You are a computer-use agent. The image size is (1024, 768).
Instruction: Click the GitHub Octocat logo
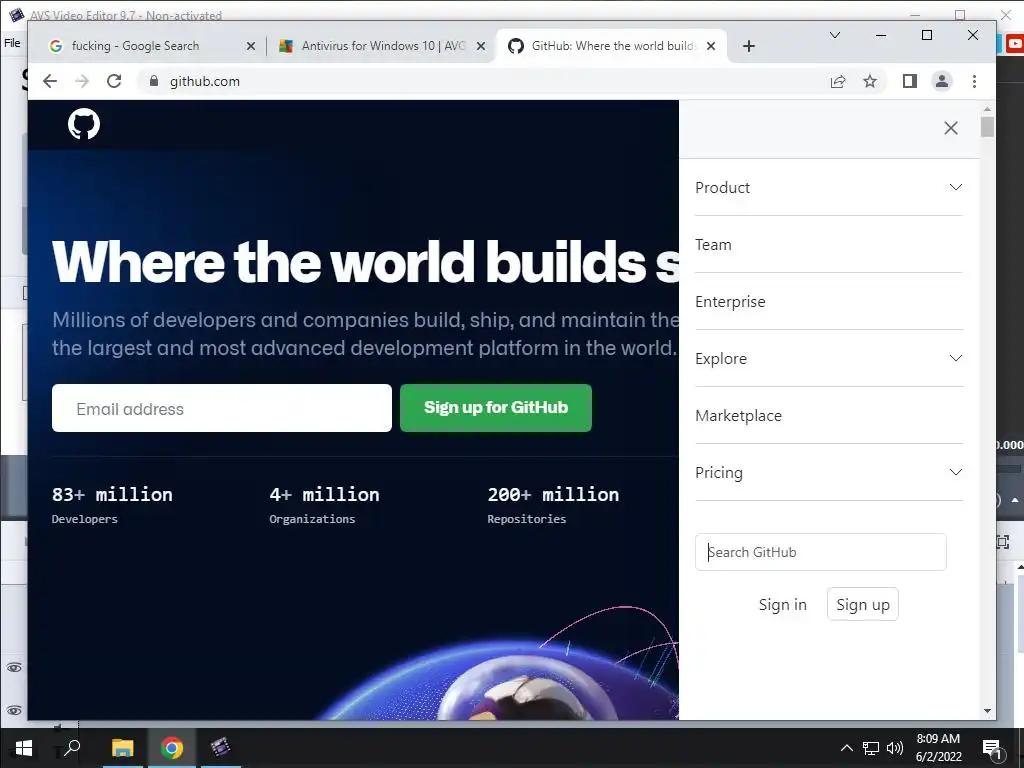pyautogui.click(x=84, y=124)
